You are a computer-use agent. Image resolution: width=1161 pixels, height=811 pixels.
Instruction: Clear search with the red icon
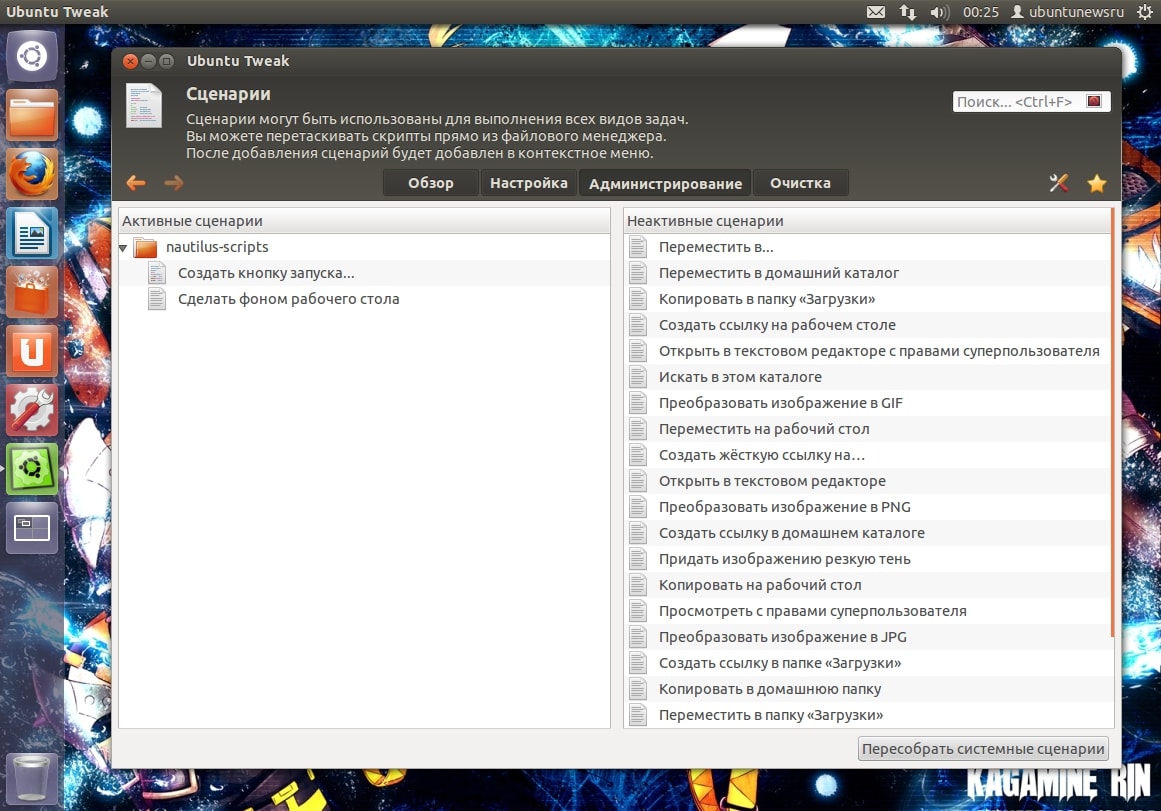pyautogui.click(x=1094, y=101)
